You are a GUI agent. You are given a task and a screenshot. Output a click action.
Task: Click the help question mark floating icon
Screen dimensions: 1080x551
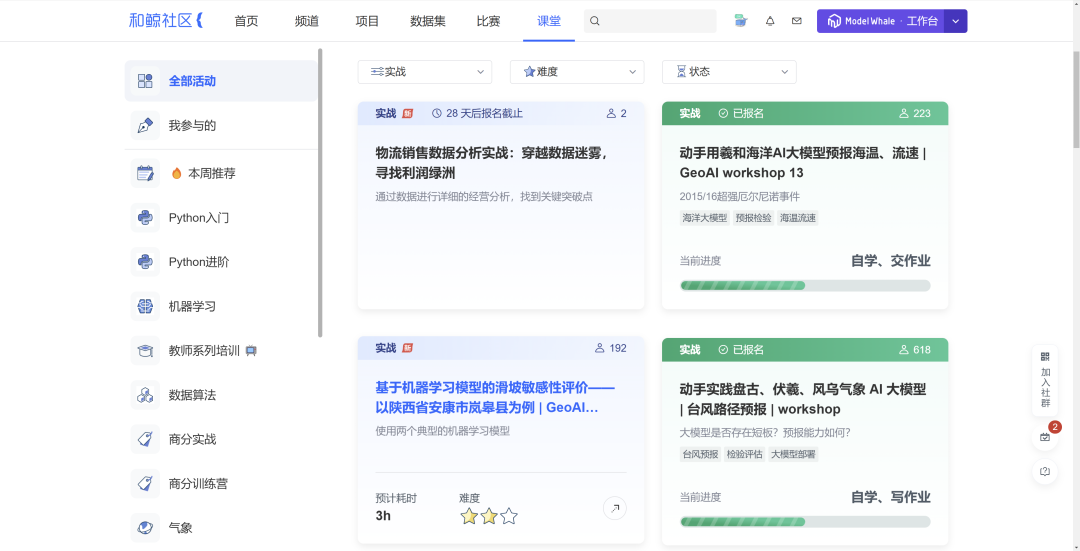pos(1045,471)
